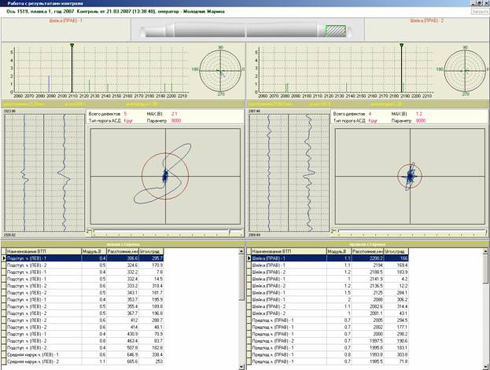Click the left polar angle diagram
The height and width of the screenshot is (370, 490).
click(x=220, y=70)
